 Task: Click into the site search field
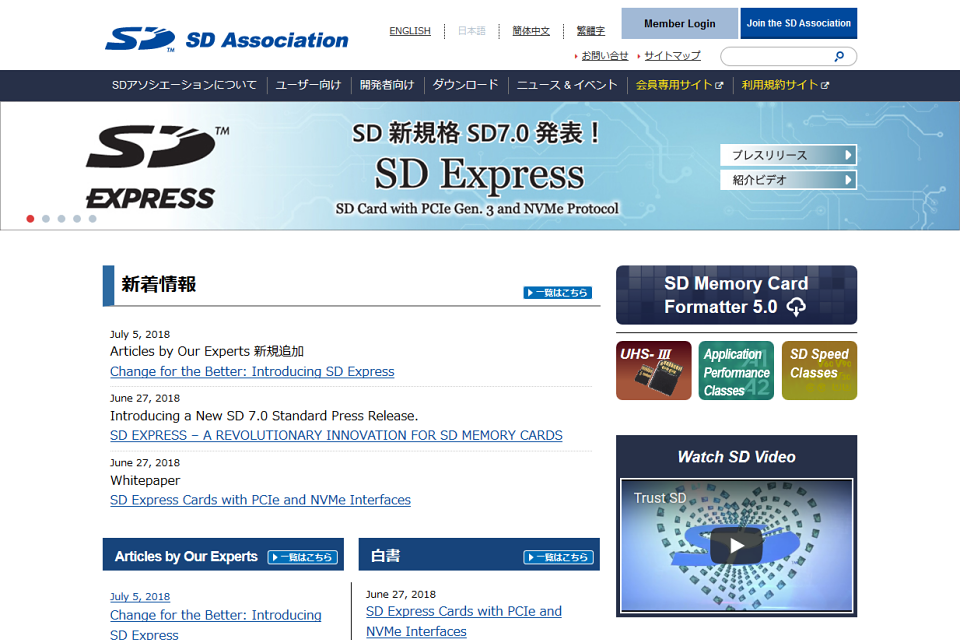click(x=778, y=56)
